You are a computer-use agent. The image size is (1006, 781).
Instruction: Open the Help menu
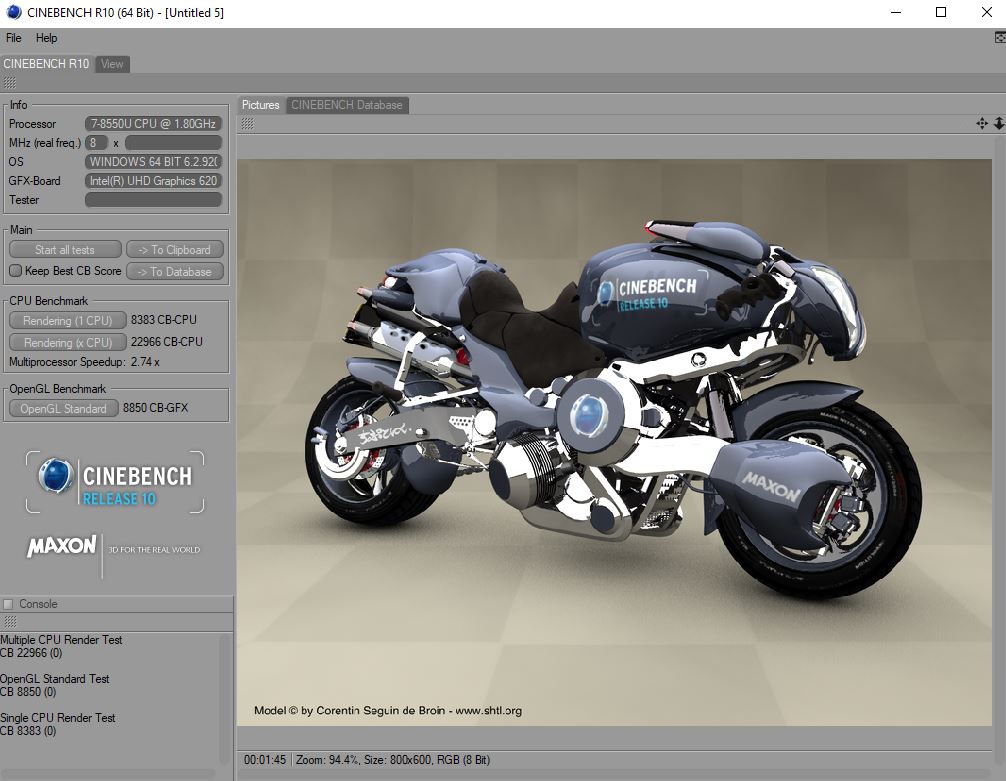[x=46, y=38]
